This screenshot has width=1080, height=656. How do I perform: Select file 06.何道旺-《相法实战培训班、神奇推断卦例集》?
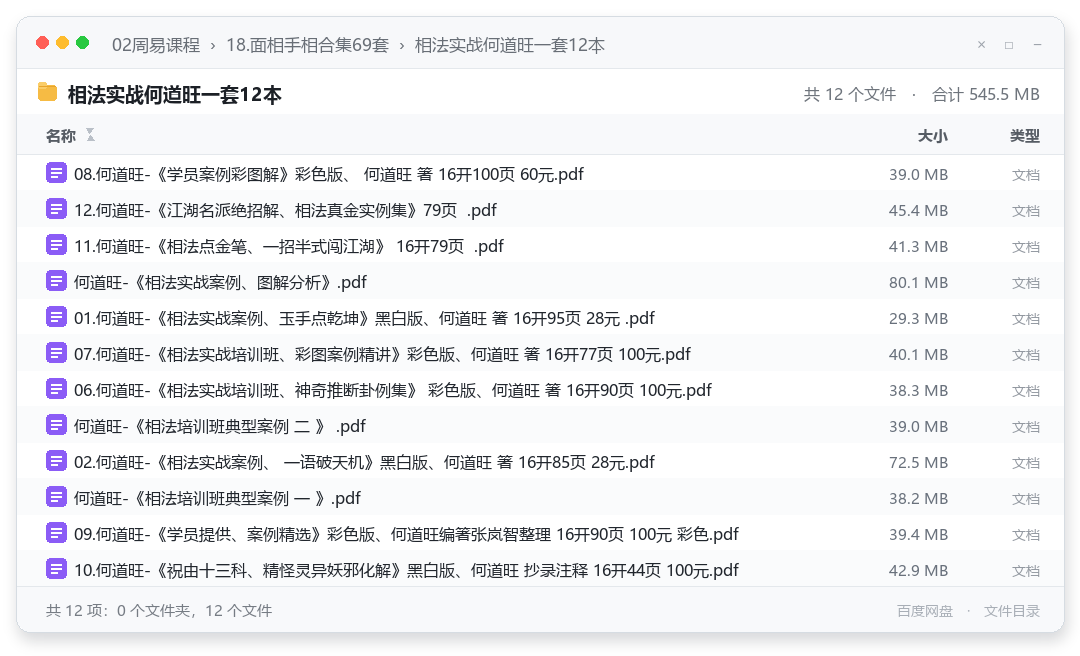click(540, 389)
